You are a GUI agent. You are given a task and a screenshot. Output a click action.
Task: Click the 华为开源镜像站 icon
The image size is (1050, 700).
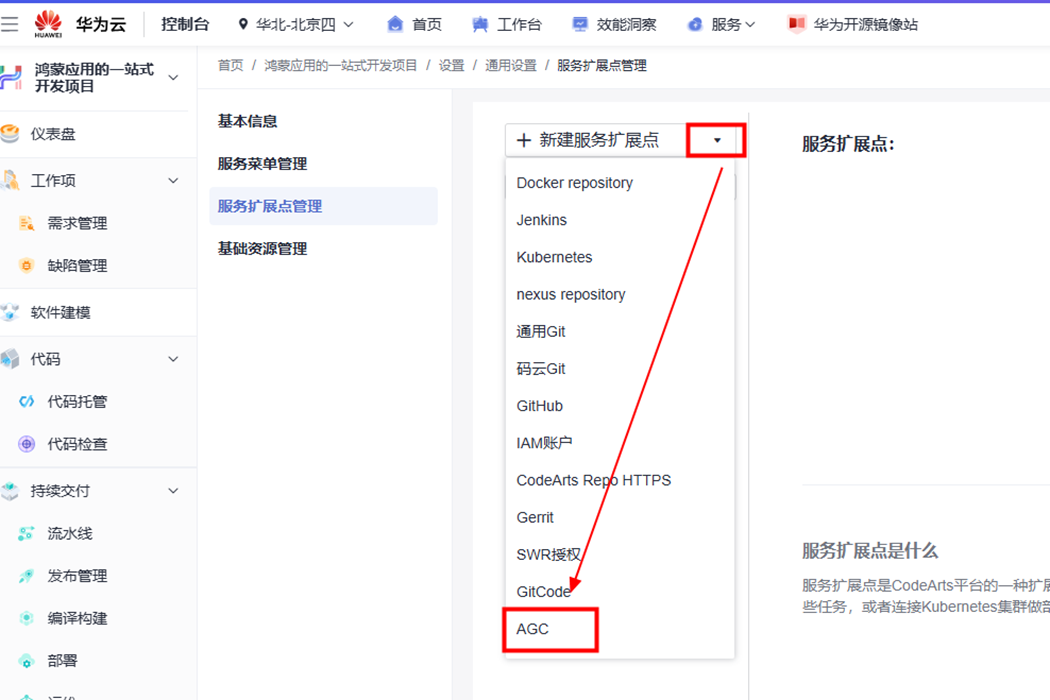coord(796,25)
